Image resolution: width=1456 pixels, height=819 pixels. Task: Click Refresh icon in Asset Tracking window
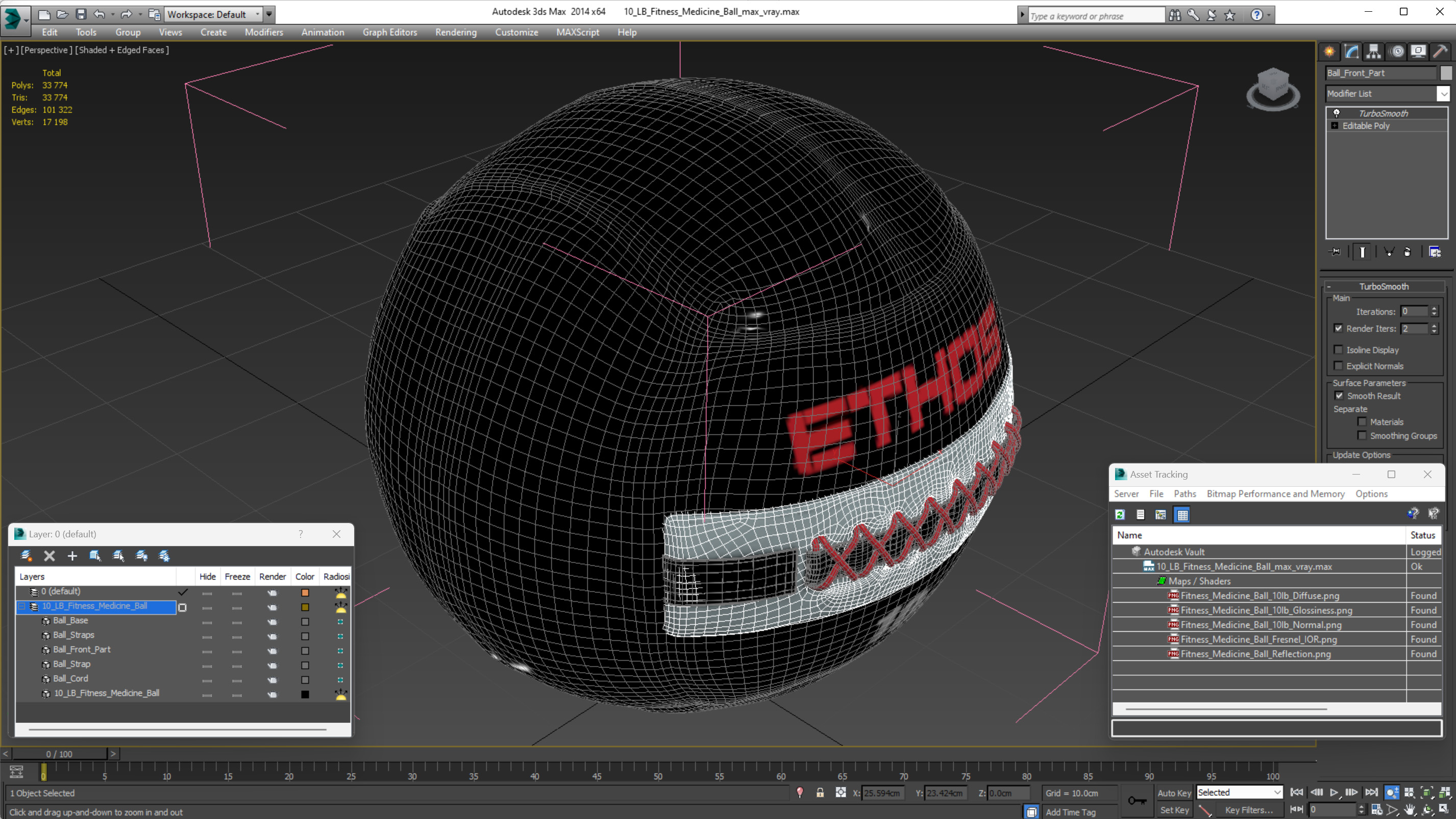coord(1120,514)
